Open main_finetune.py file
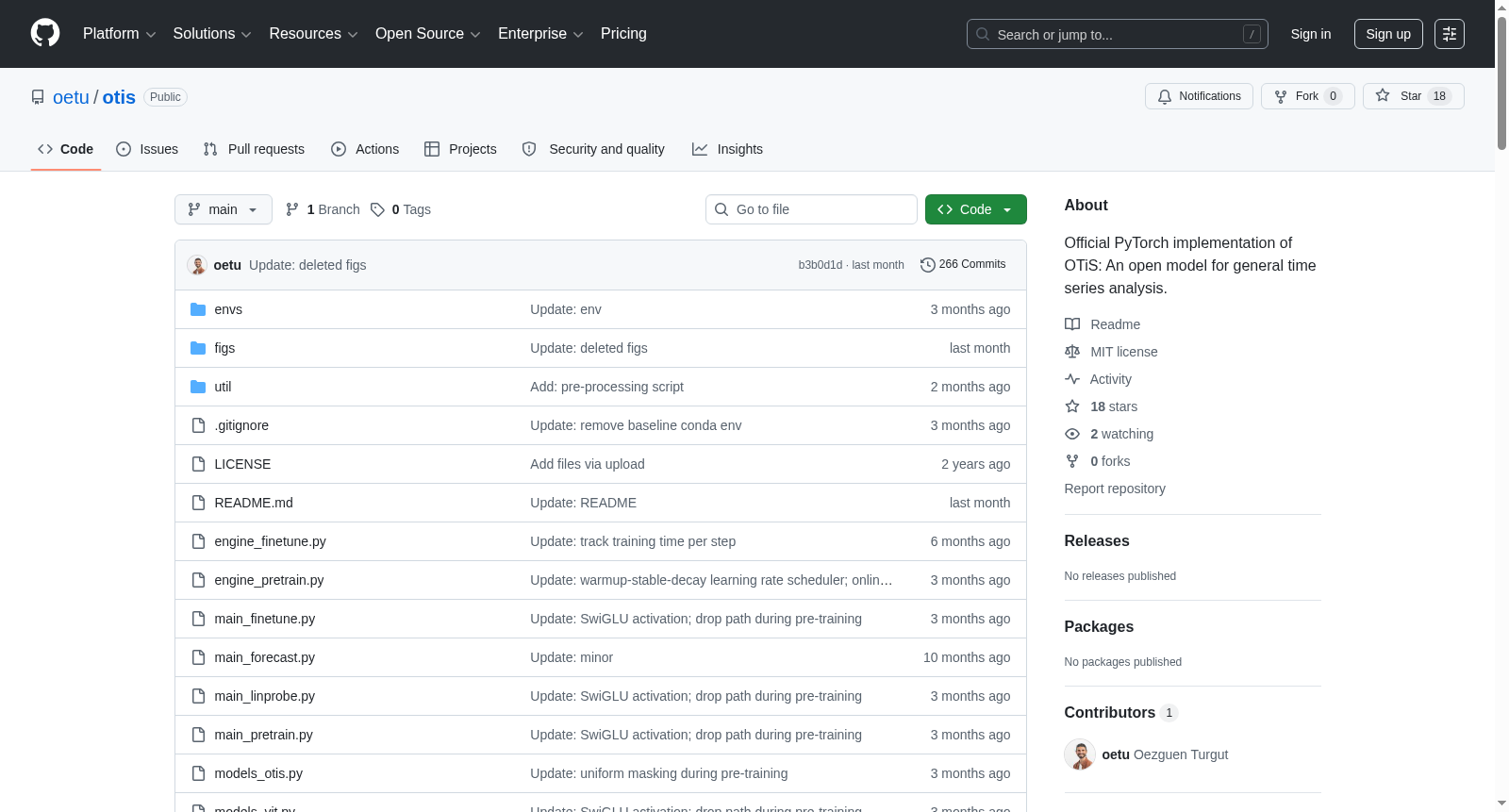Image resolution: width=1509 pixels, height=812 pixels. coord(265,619)
